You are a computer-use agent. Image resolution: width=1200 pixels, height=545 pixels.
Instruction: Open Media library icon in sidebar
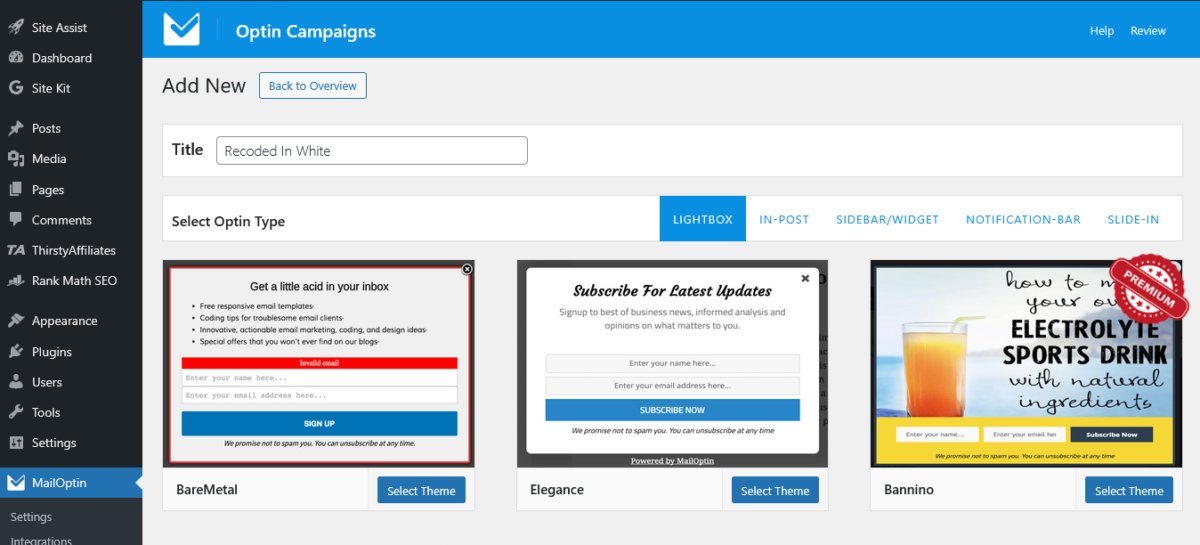coord(15,158)
